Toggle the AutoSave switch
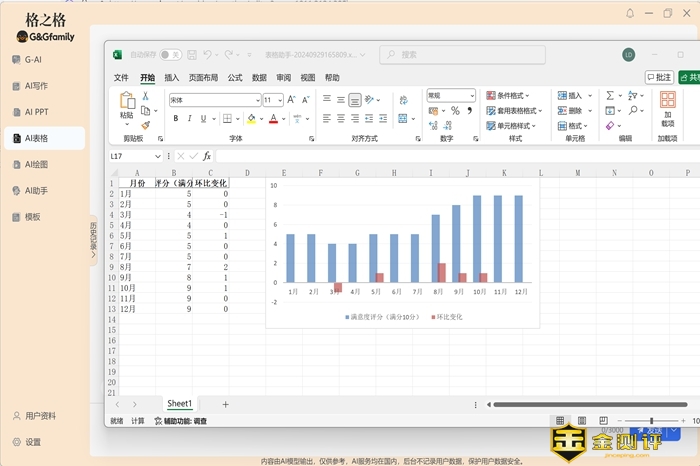The height and width of the screenshot is (466, 700). 170,54
